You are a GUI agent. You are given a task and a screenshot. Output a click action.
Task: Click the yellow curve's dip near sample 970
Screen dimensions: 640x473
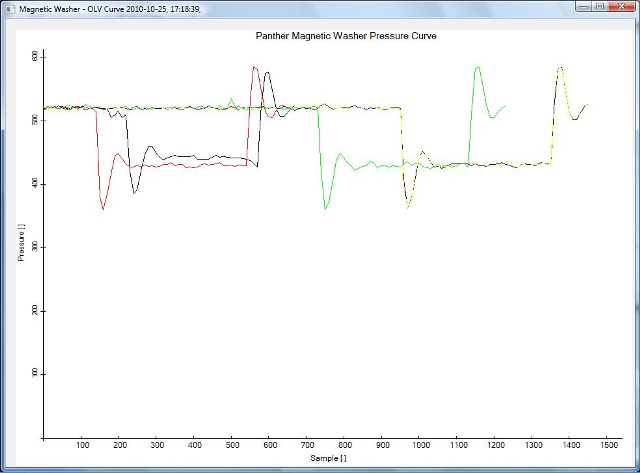(408, 207)
